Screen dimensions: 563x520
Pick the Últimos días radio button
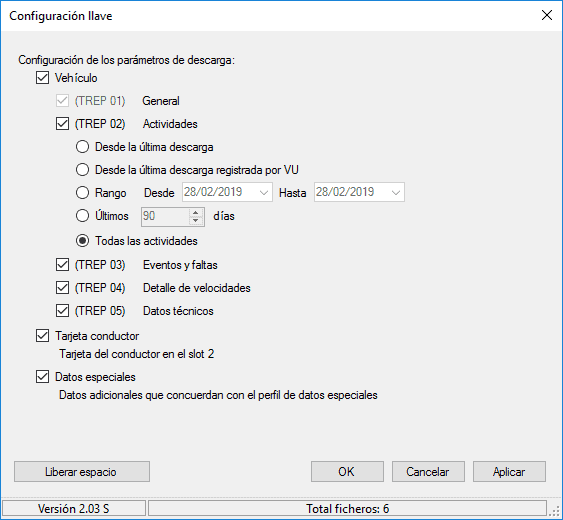[82, 216]
